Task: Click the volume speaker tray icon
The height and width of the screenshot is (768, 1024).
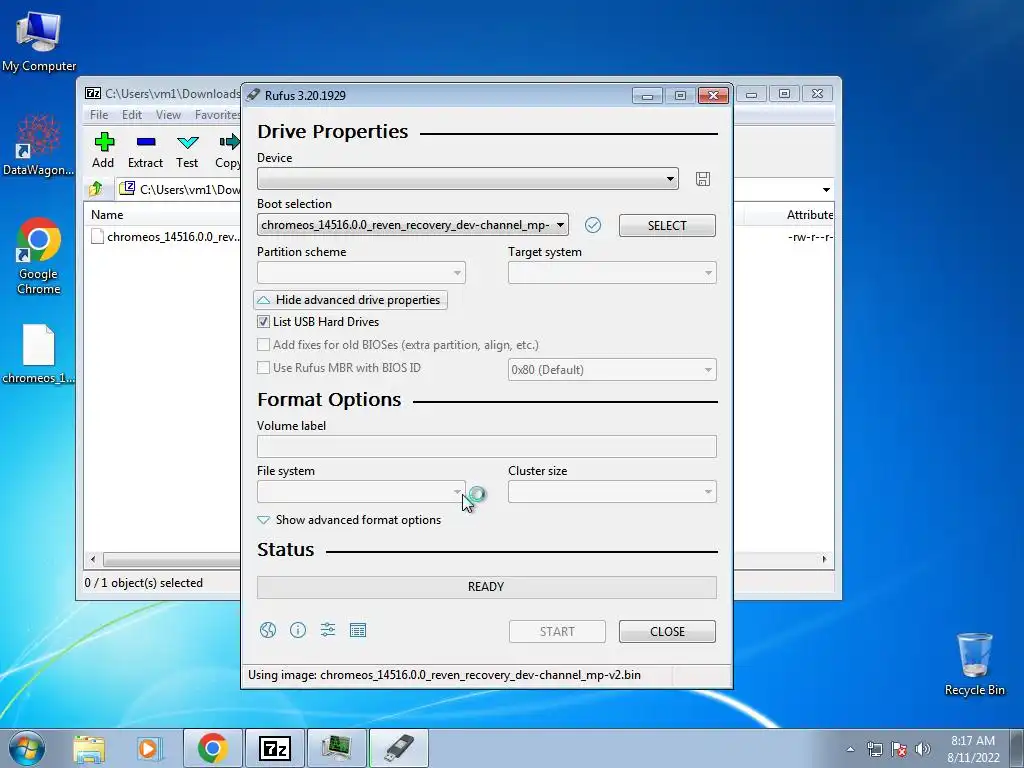Action: pos(922,749)
